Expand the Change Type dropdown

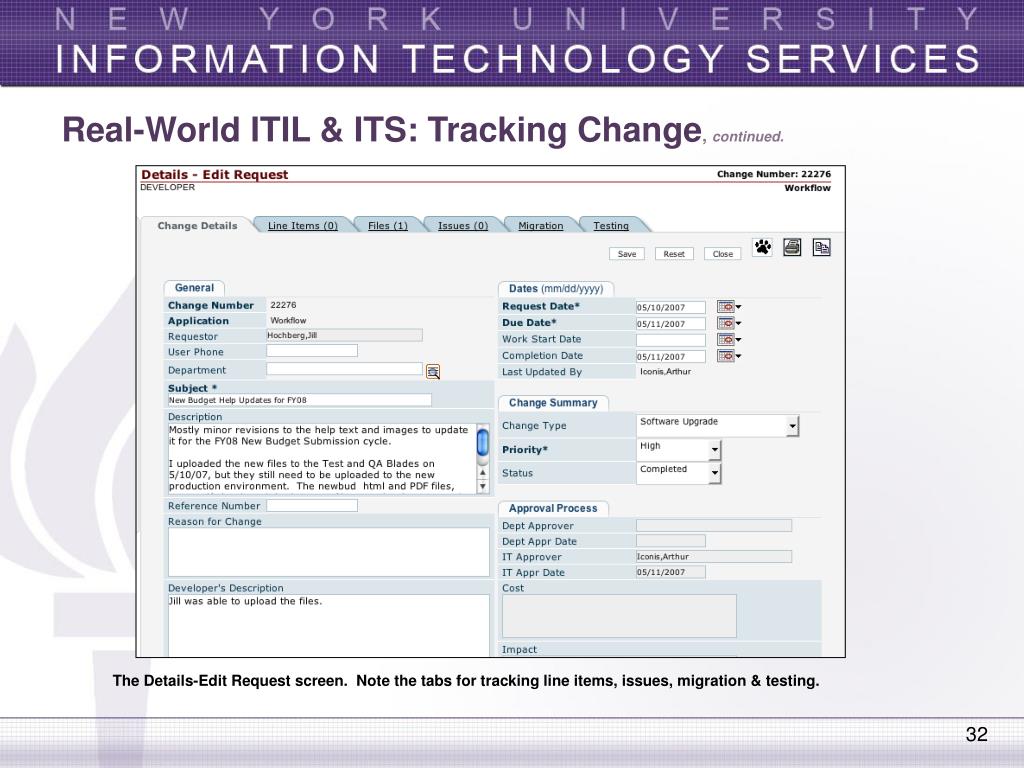tap(792, 426)
